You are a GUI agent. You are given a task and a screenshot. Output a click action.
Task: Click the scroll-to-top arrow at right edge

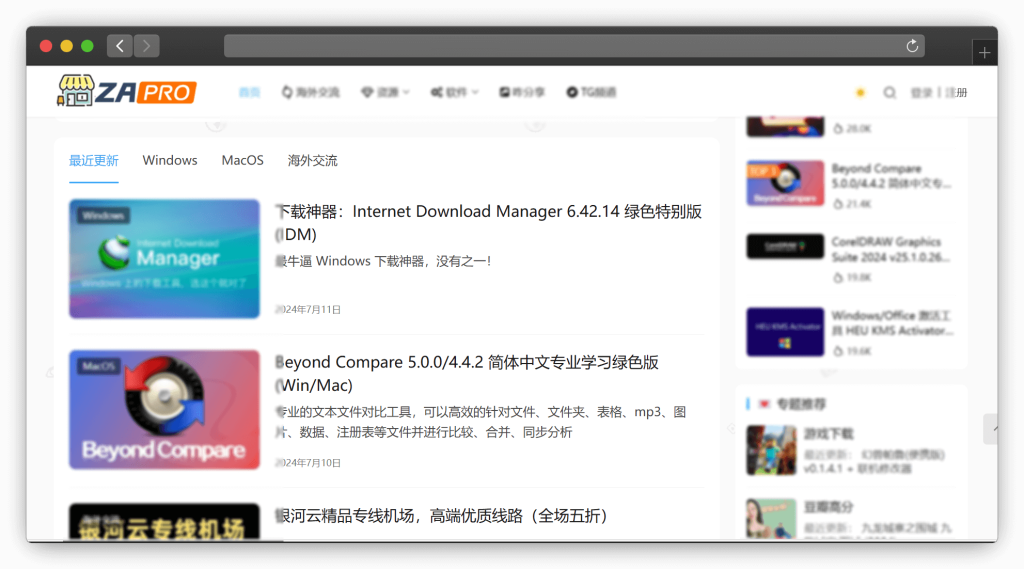[x=991, y=429]
